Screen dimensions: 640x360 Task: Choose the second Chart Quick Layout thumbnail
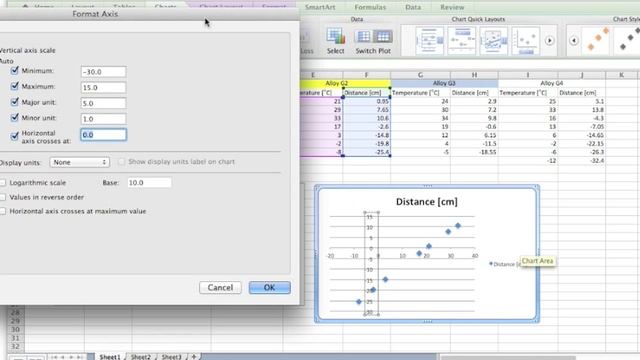click(x=462, y=41)
